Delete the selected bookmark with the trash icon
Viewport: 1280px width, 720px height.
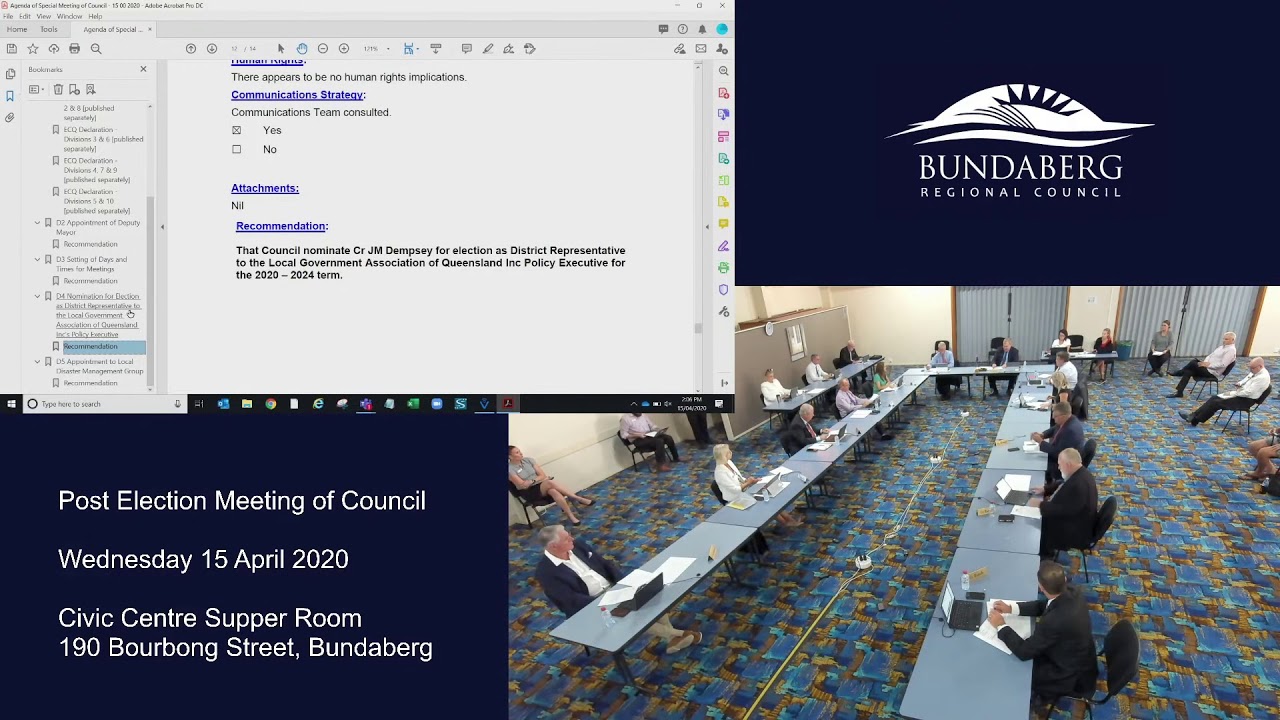(x=58, y=89)
